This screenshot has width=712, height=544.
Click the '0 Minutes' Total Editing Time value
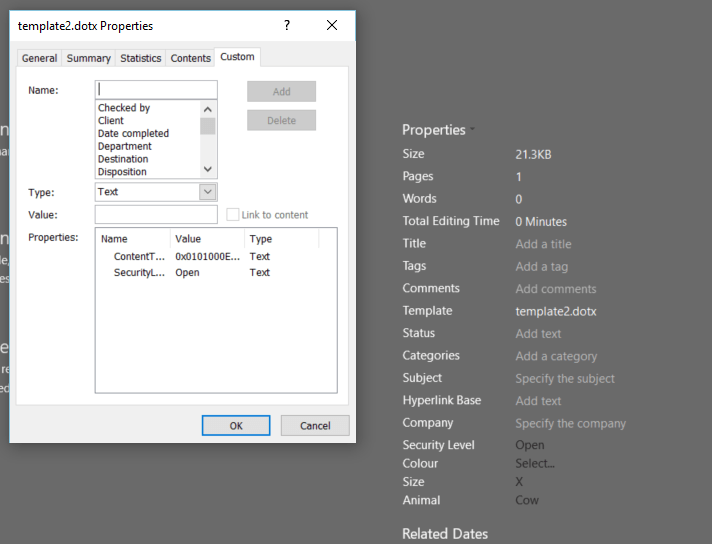click(541, 222)
